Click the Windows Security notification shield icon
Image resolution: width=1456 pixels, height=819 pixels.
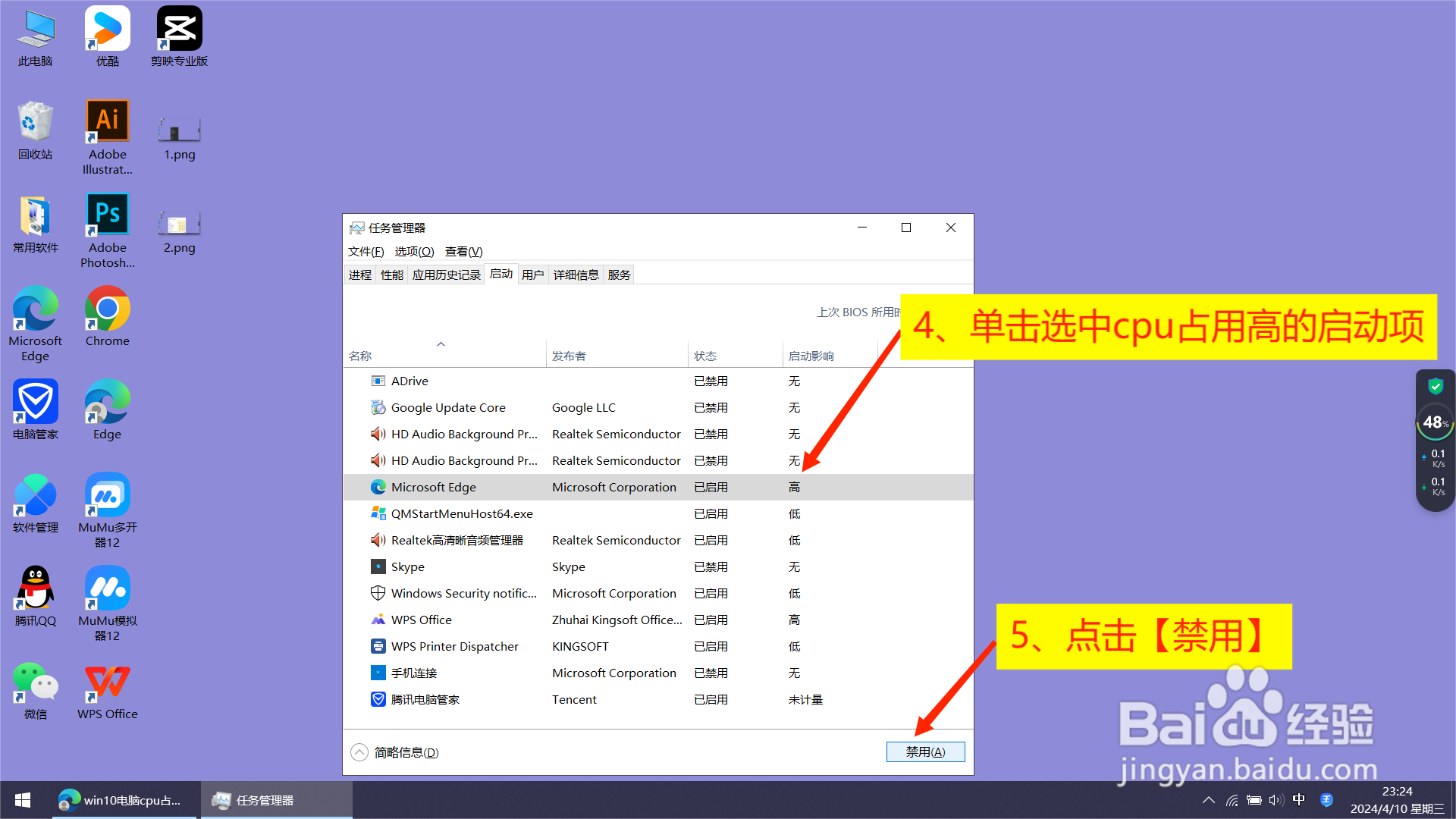pos(378,593)
